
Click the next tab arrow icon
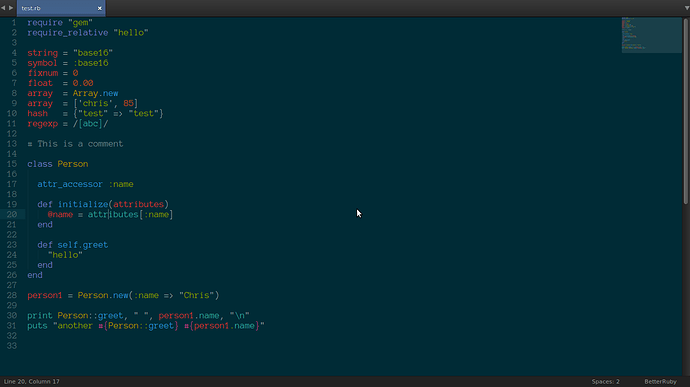[11, 8]
